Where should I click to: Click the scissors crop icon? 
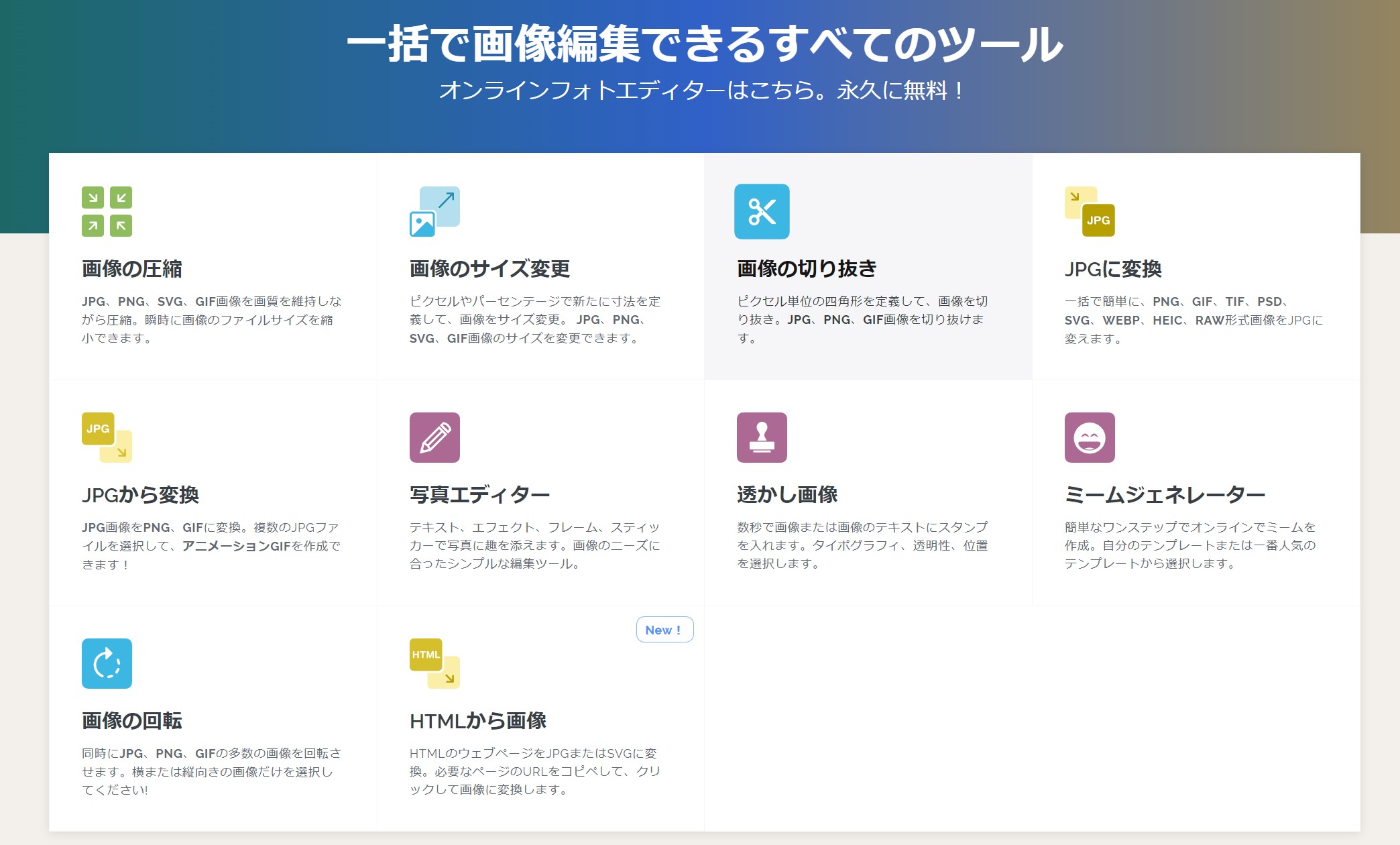pyautogui.click(x=762, y=211)
